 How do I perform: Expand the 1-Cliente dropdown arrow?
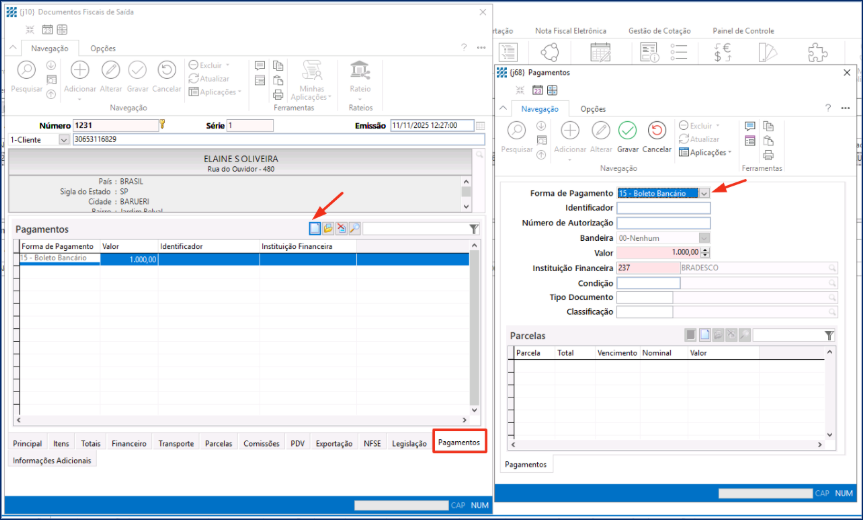tap(65, 139)
